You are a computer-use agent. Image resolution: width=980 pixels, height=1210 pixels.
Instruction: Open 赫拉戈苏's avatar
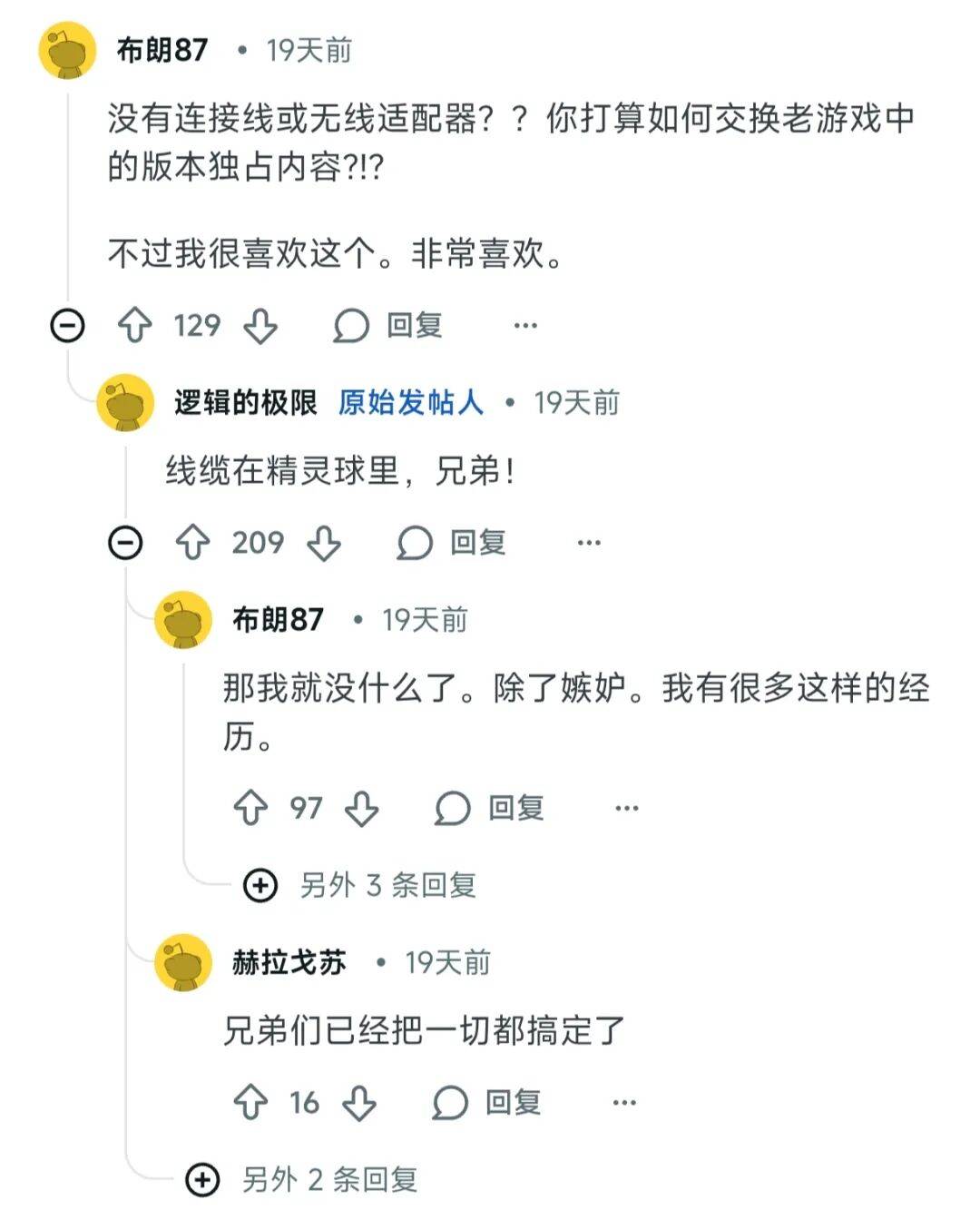point(184,962)
